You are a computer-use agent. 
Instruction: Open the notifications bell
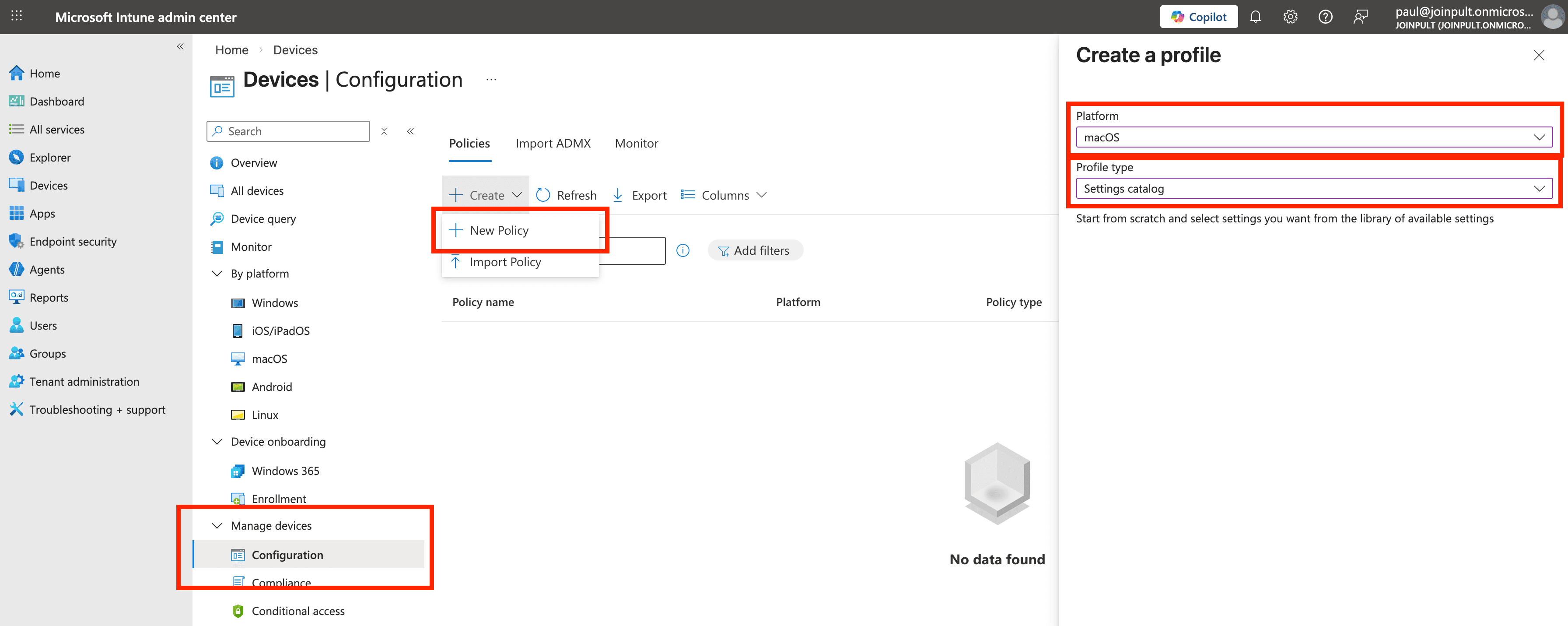tap(1255, 17)
